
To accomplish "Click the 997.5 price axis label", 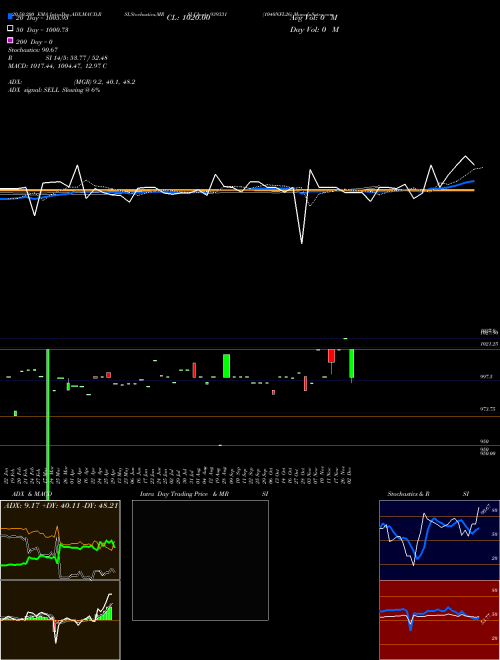I will [487, 377].
